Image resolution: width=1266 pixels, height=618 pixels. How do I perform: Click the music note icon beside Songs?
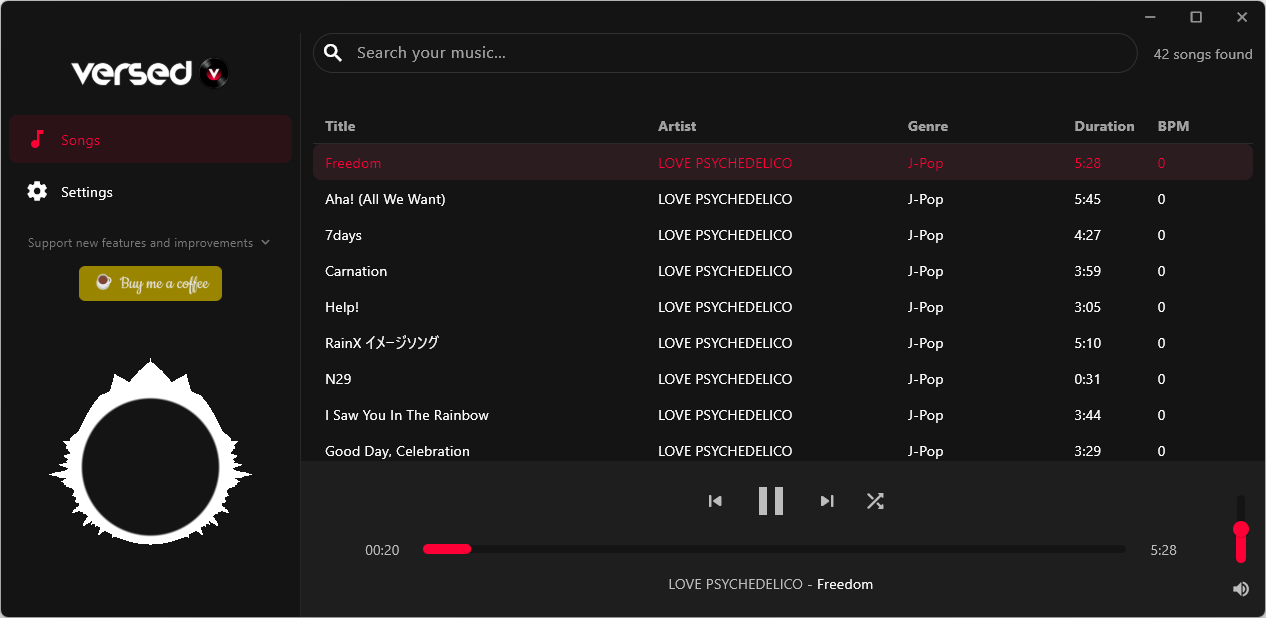(37, 139)
